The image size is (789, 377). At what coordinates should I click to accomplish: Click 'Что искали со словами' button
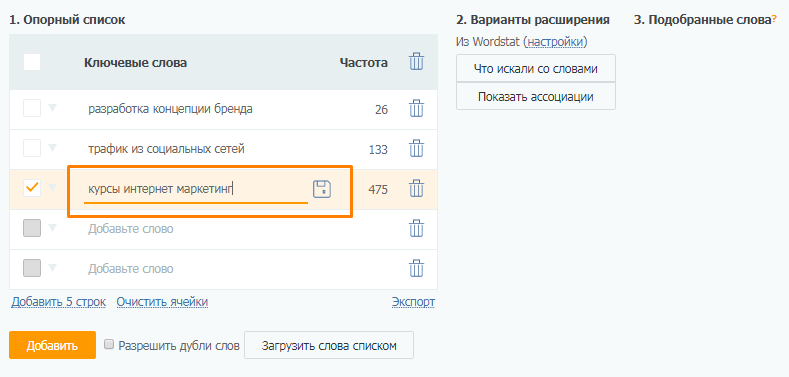(536, 68)
